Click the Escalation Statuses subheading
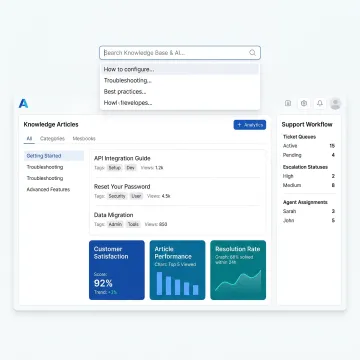360x360 pixels. click(305, 167)
